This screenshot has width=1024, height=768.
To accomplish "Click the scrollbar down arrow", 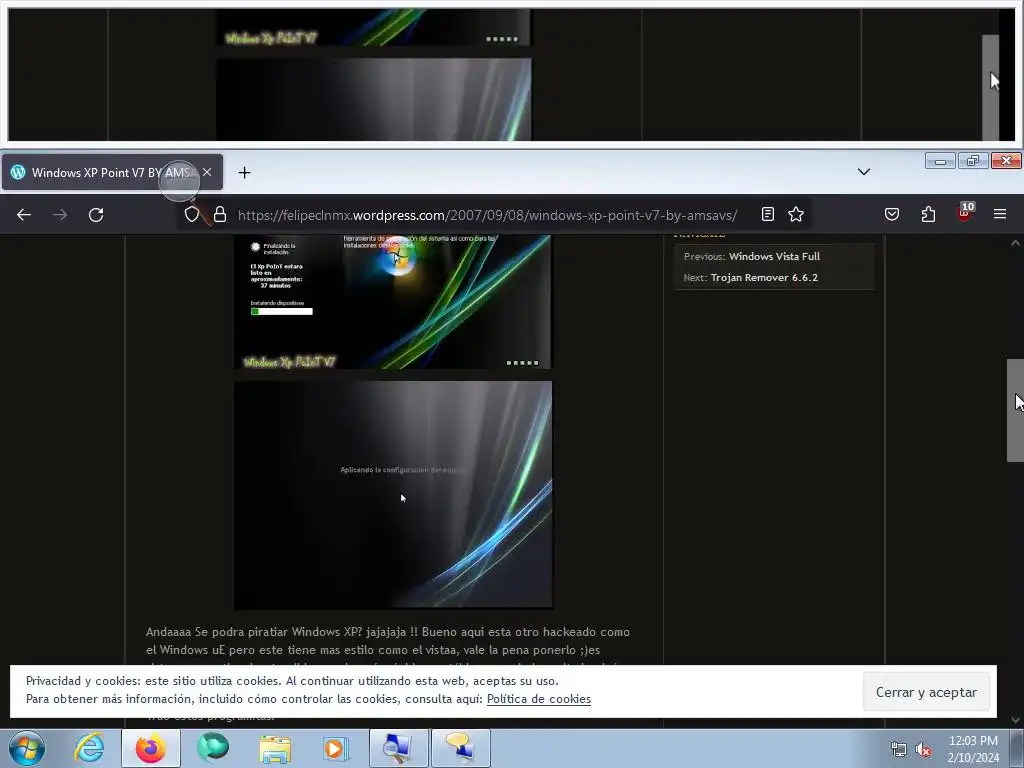I will 1016,720.
